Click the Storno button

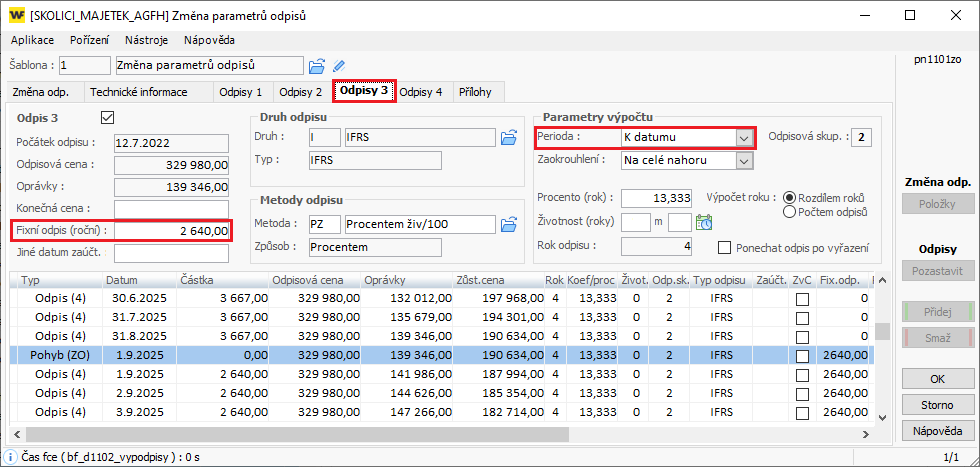(937, 405)
